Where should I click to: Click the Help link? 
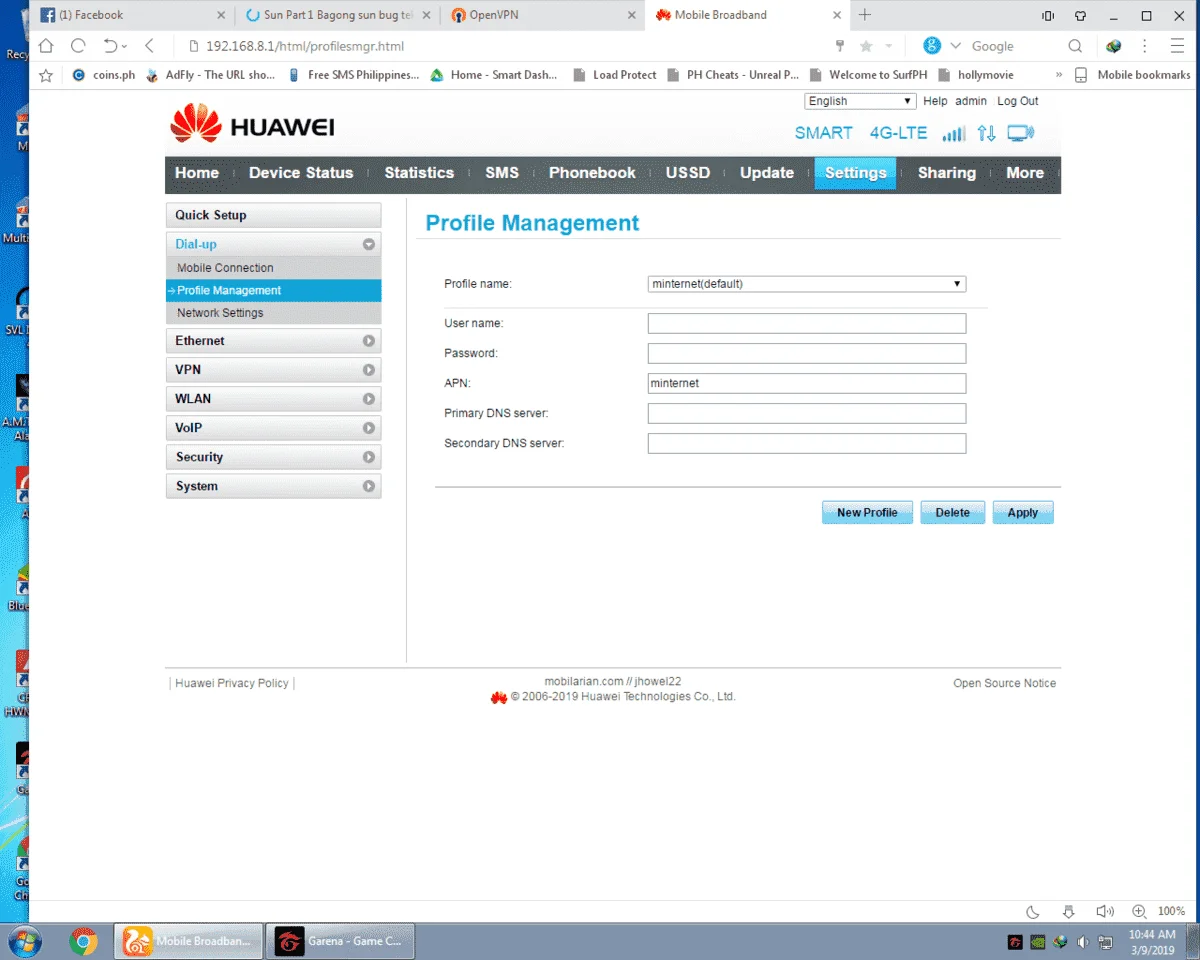(x=935, y=101)
